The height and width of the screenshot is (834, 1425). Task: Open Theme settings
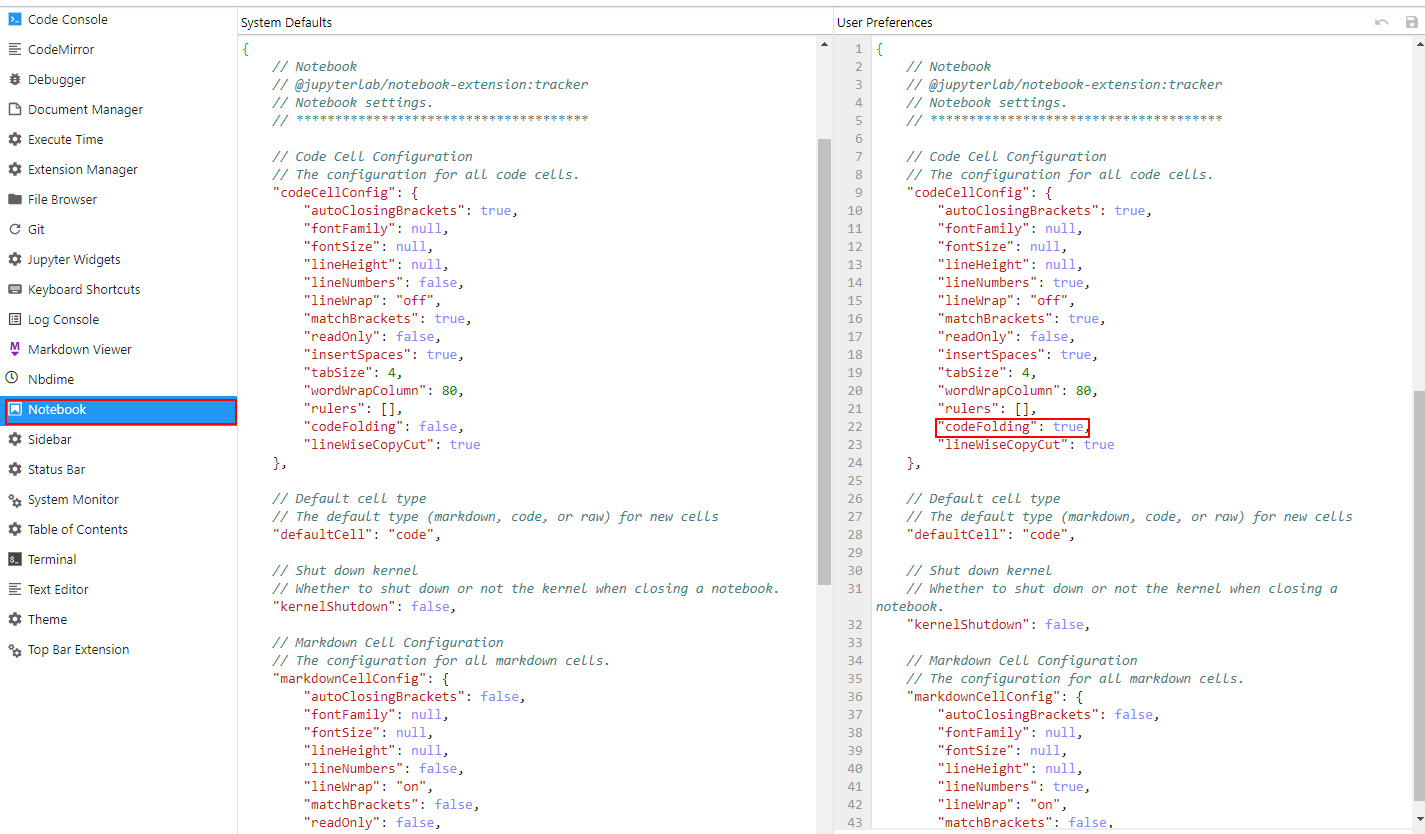coord(17,619)
